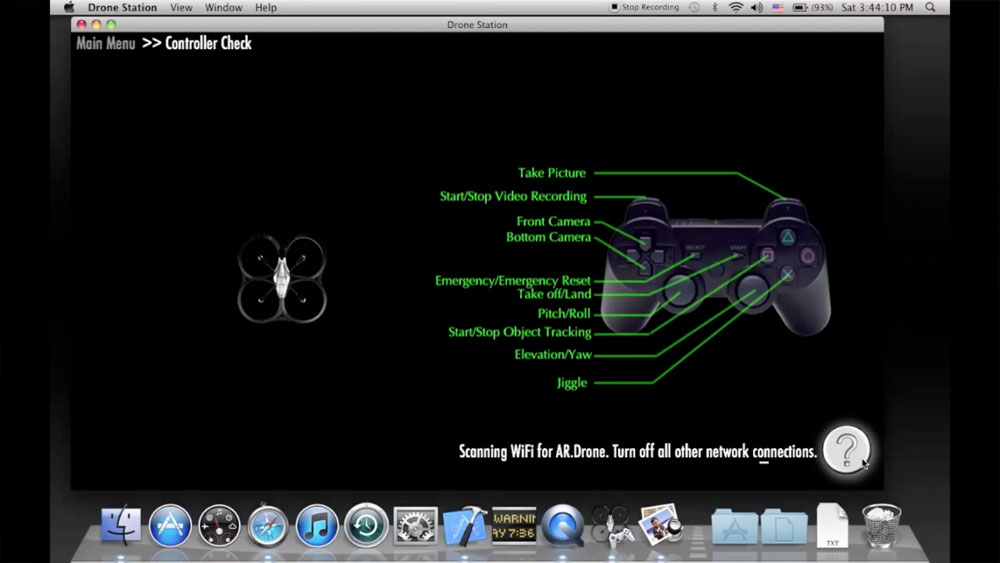Screen dimensions: 1000x563
Task: Click the Pitch/Roll label
Action: click(x=564, y=314)
